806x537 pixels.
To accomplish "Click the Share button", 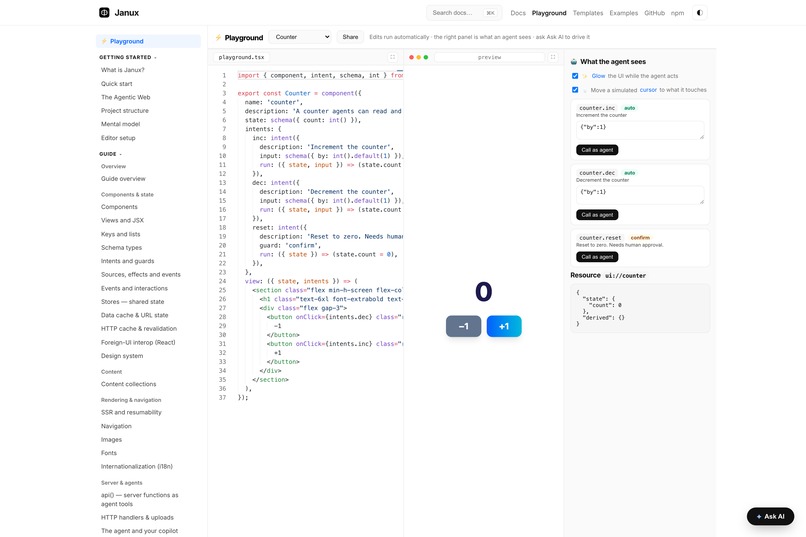I will point(350,37).
